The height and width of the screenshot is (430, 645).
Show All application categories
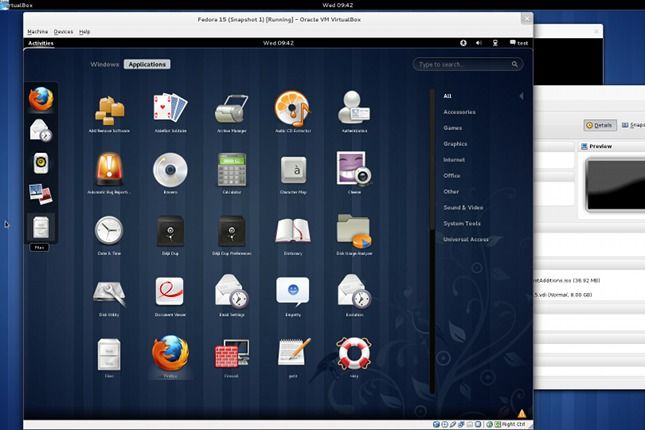(448, 96)
